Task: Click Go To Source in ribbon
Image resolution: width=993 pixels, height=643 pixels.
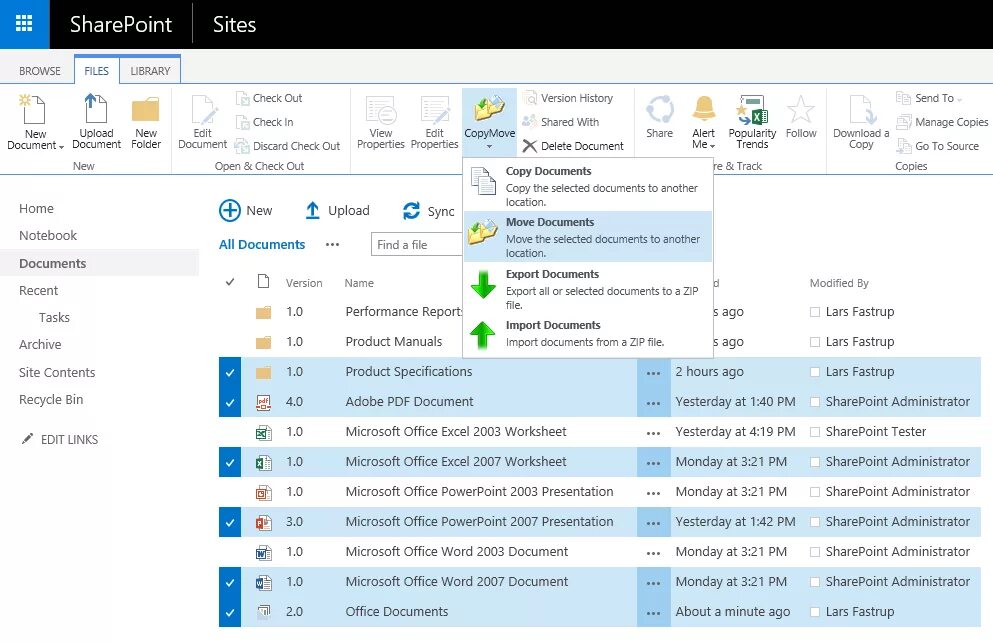Action: (x=937, y=146)
